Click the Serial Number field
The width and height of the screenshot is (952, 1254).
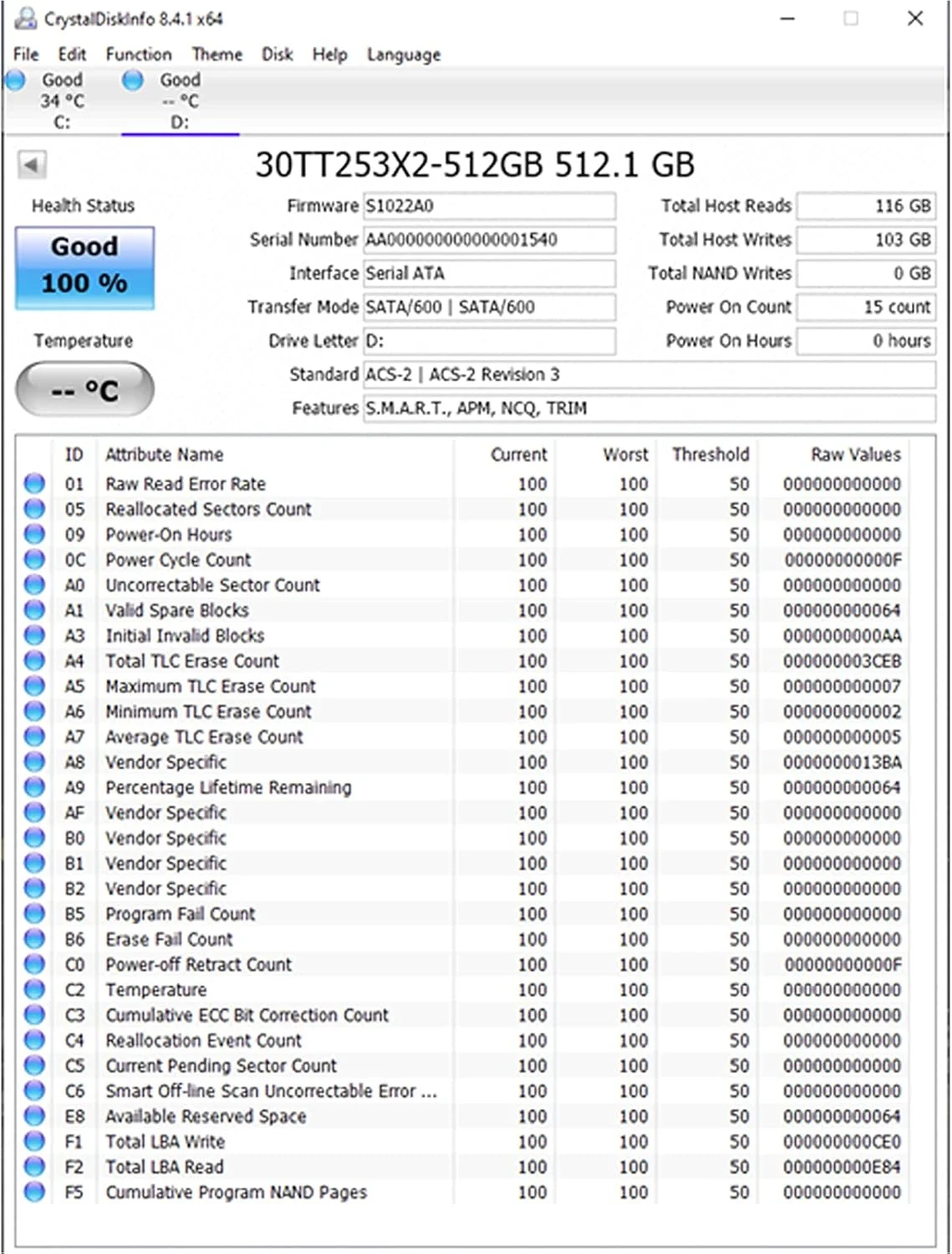point(489,240)
